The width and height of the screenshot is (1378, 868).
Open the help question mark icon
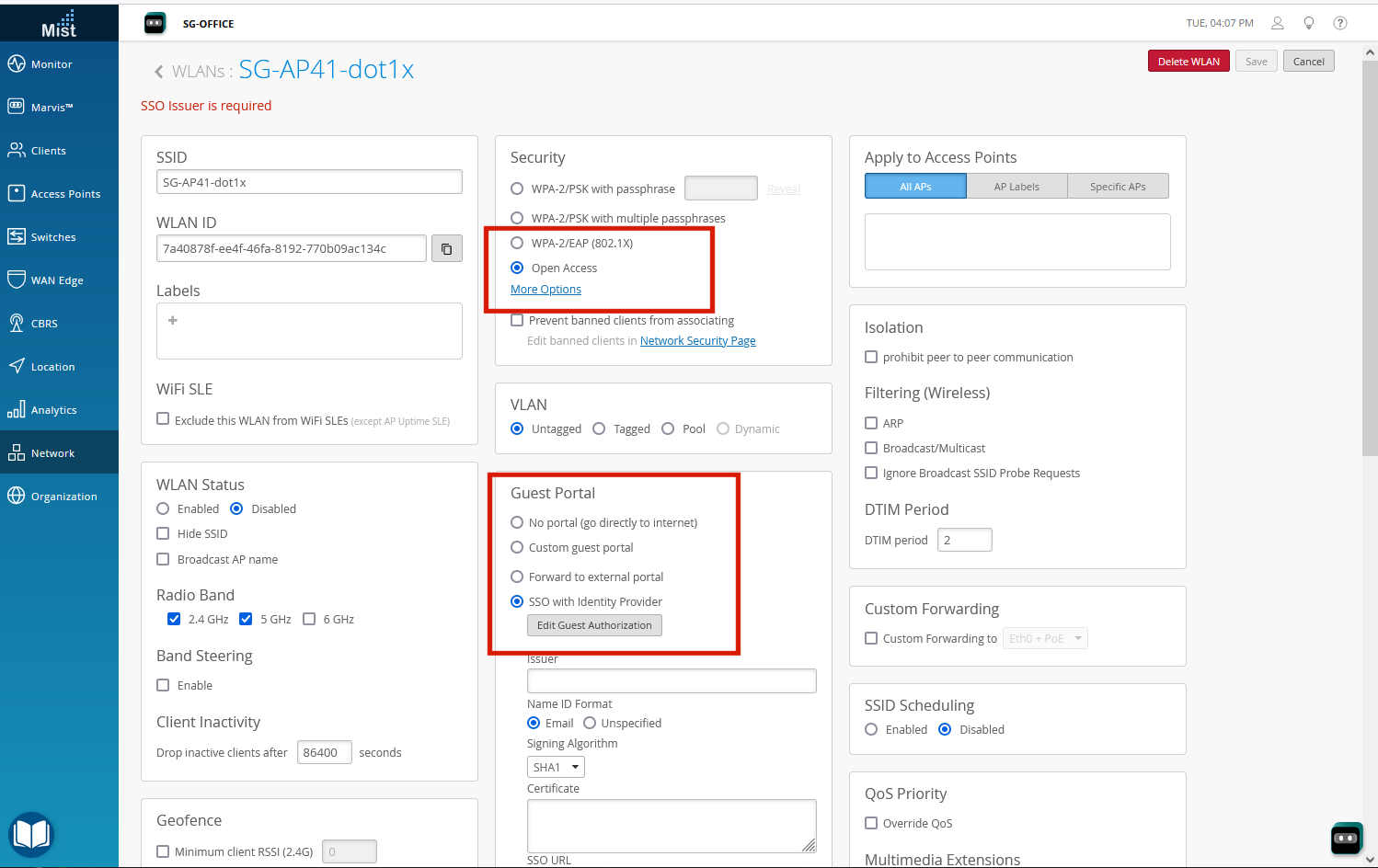click(1340, 23)
